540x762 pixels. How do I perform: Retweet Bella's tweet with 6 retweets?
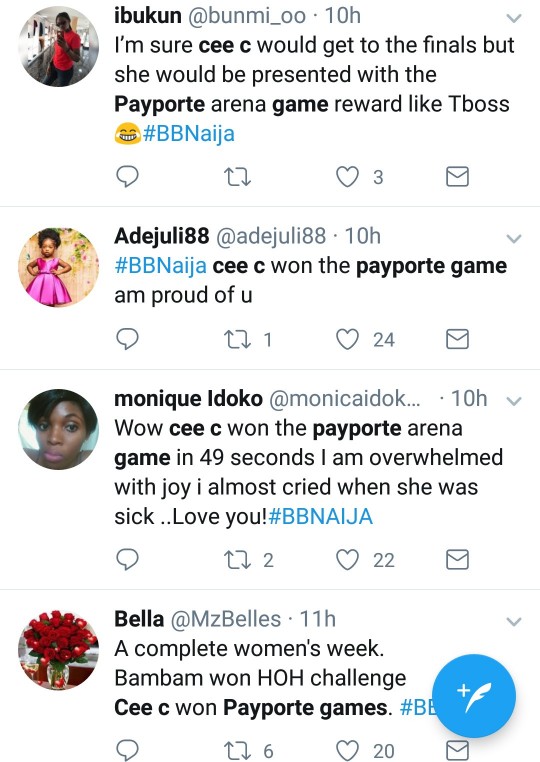pyautogui.click(x=237, y=751)
